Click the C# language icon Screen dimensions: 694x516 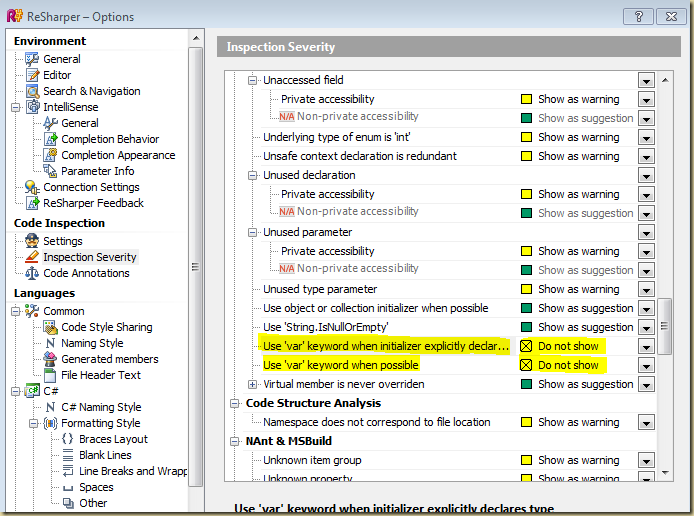pos(32,391)
